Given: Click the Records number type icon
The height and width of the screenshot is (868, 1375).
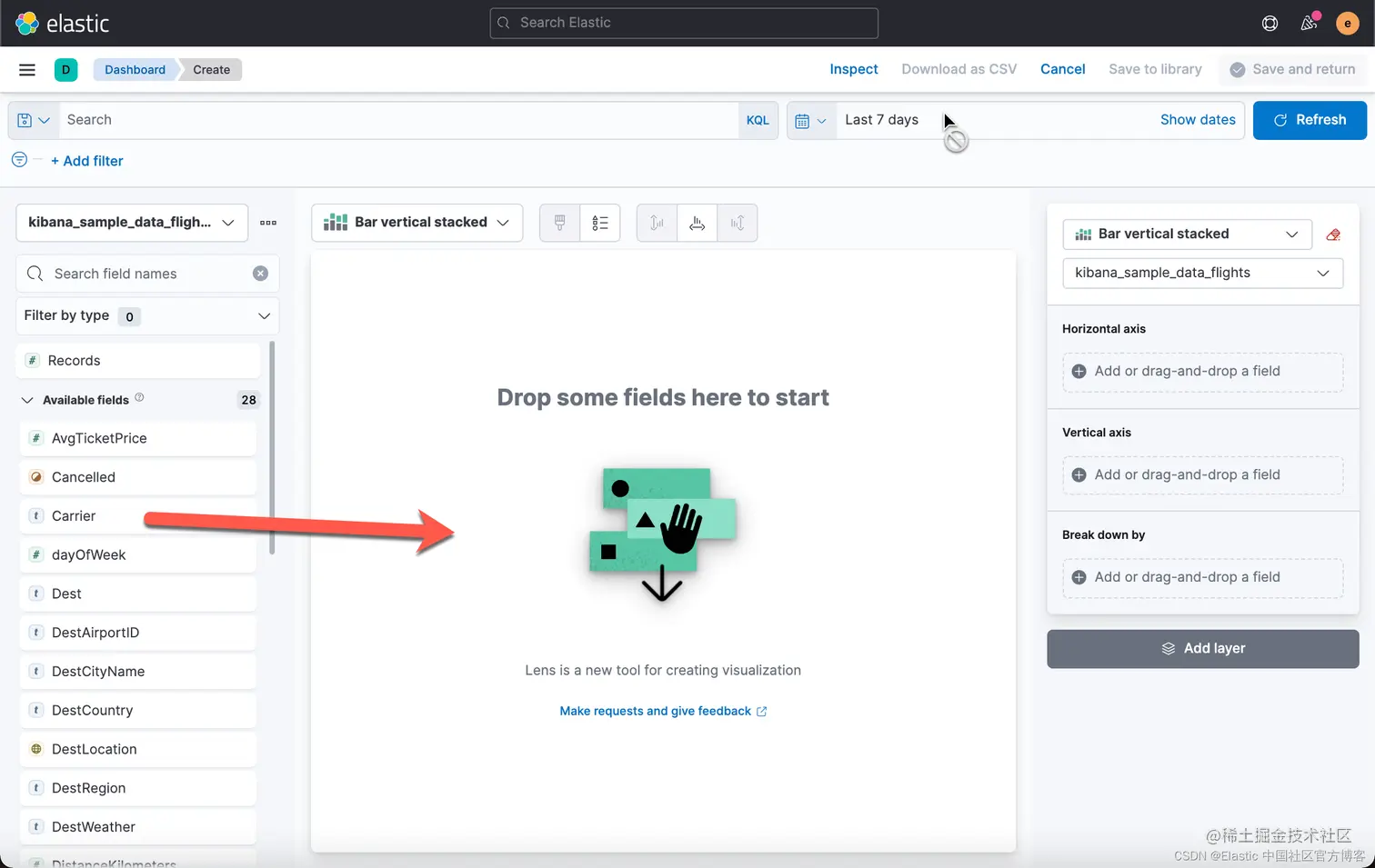Looking at the screenshot, I should pyautogui.click(x=33, y=361).
